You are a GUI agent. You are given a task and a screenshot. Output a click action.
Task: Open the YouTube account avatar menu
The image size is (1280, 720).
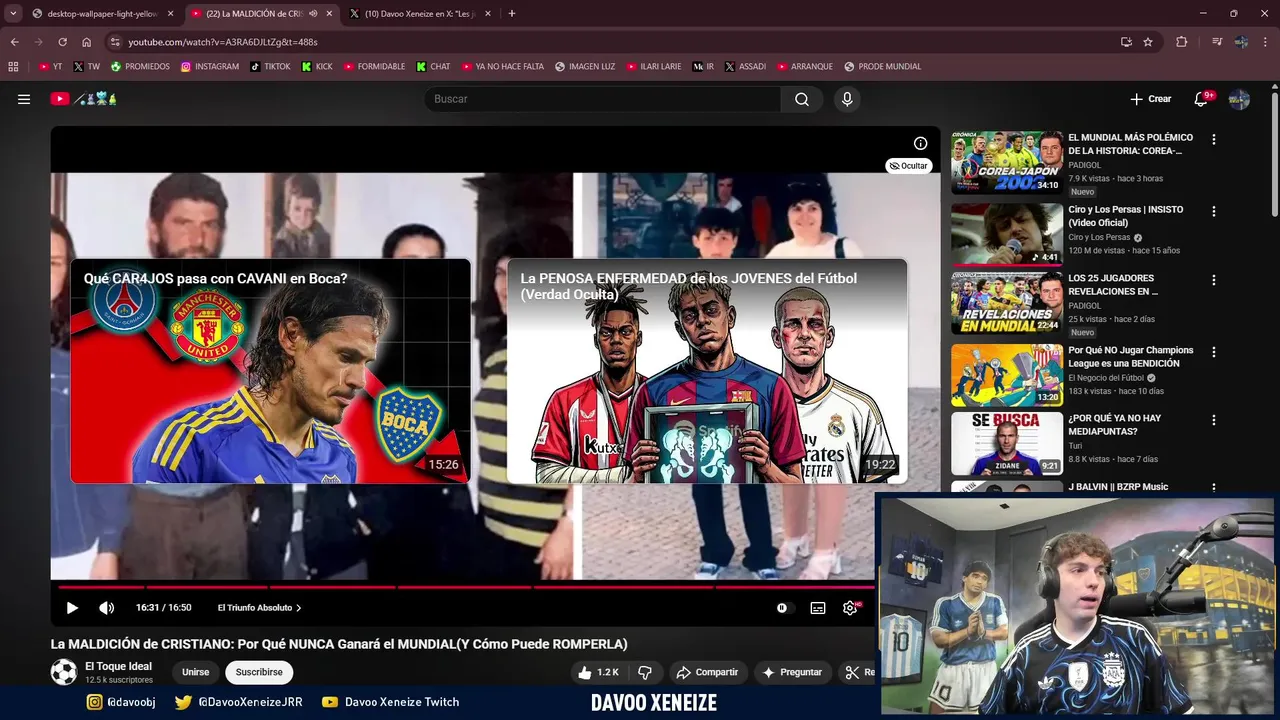pyautogui.click(x=1239, y=99)
